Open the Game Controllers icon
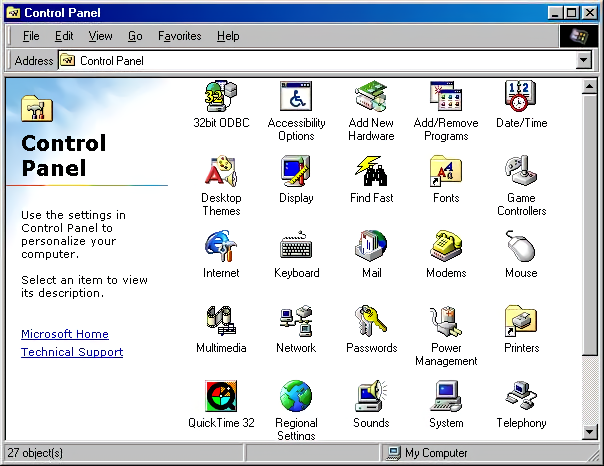 pyautogui.click(x=521, y=173)
